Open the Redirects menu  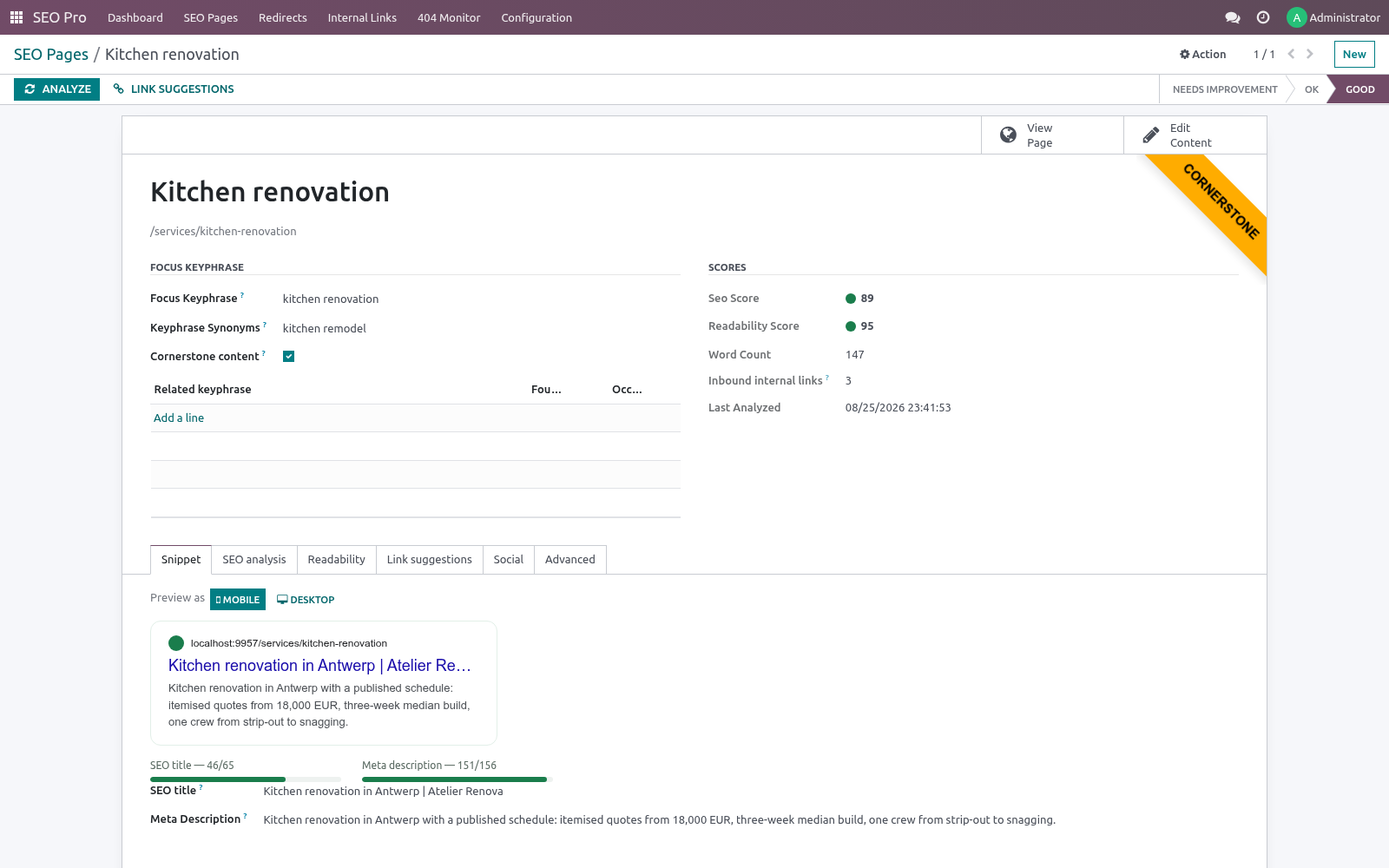(x=283, y=17)
